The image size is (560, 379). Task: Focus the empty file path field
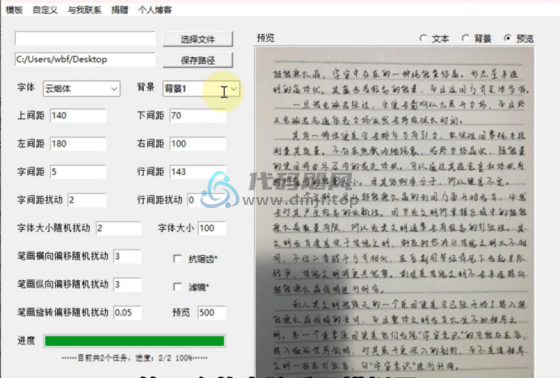(x=85, y=38)
